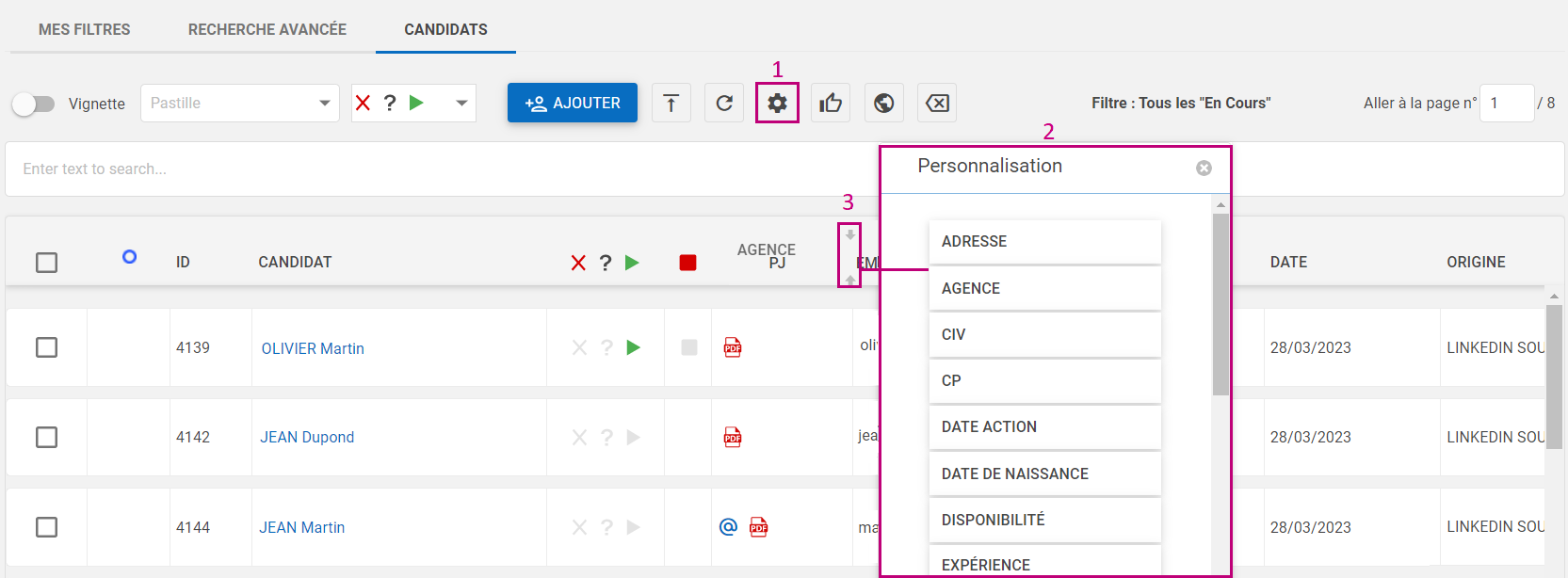Open the RECHERCHE AVANCÉE tab
1568x578 pixels.
tap(267, 29)
